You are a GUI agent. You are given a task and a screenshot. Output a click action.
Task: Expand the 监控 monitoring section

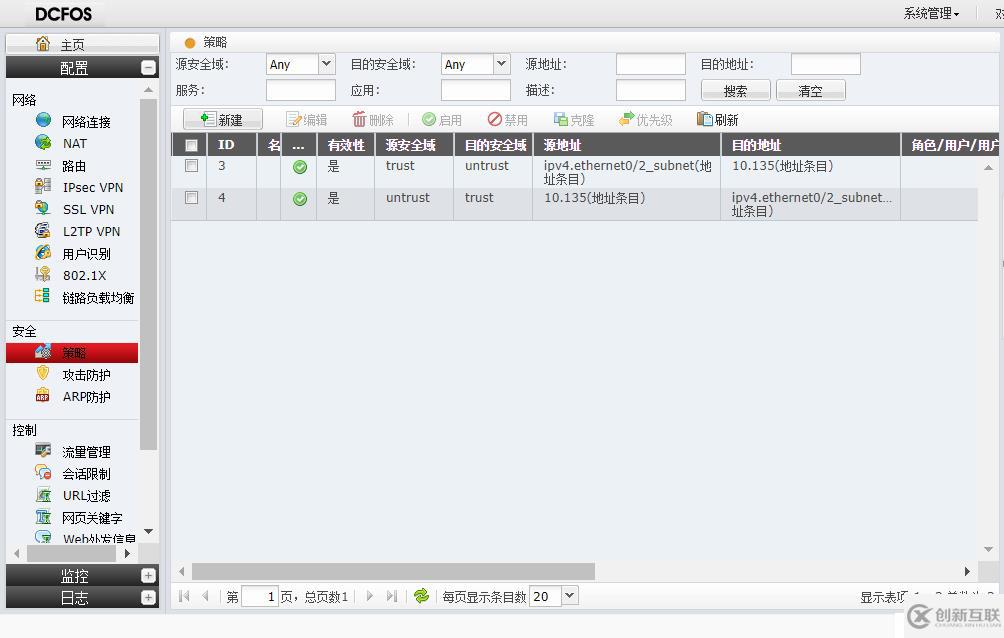148,575
